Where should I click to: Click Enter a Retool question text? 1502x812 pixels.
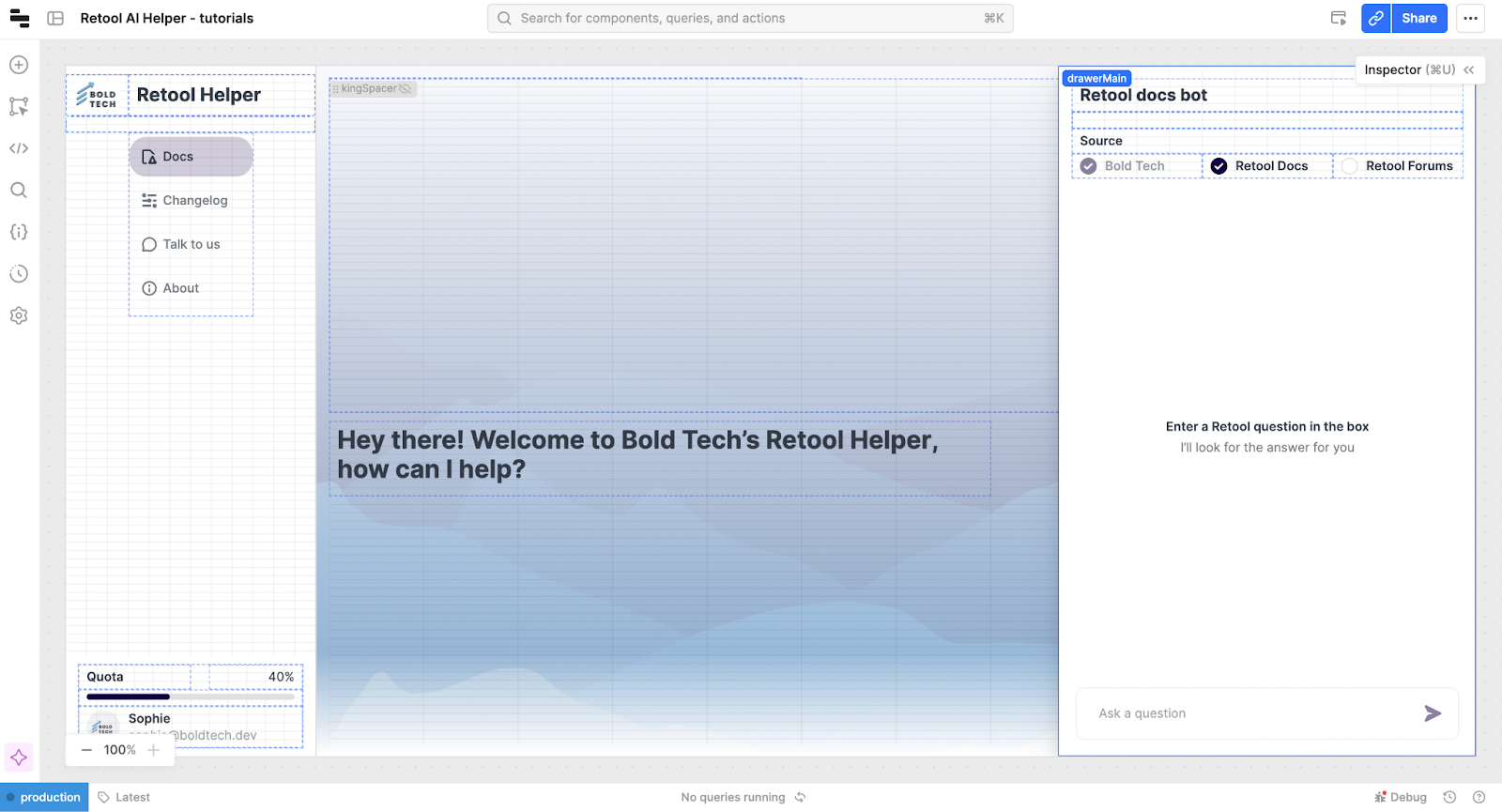(1267, 427)
